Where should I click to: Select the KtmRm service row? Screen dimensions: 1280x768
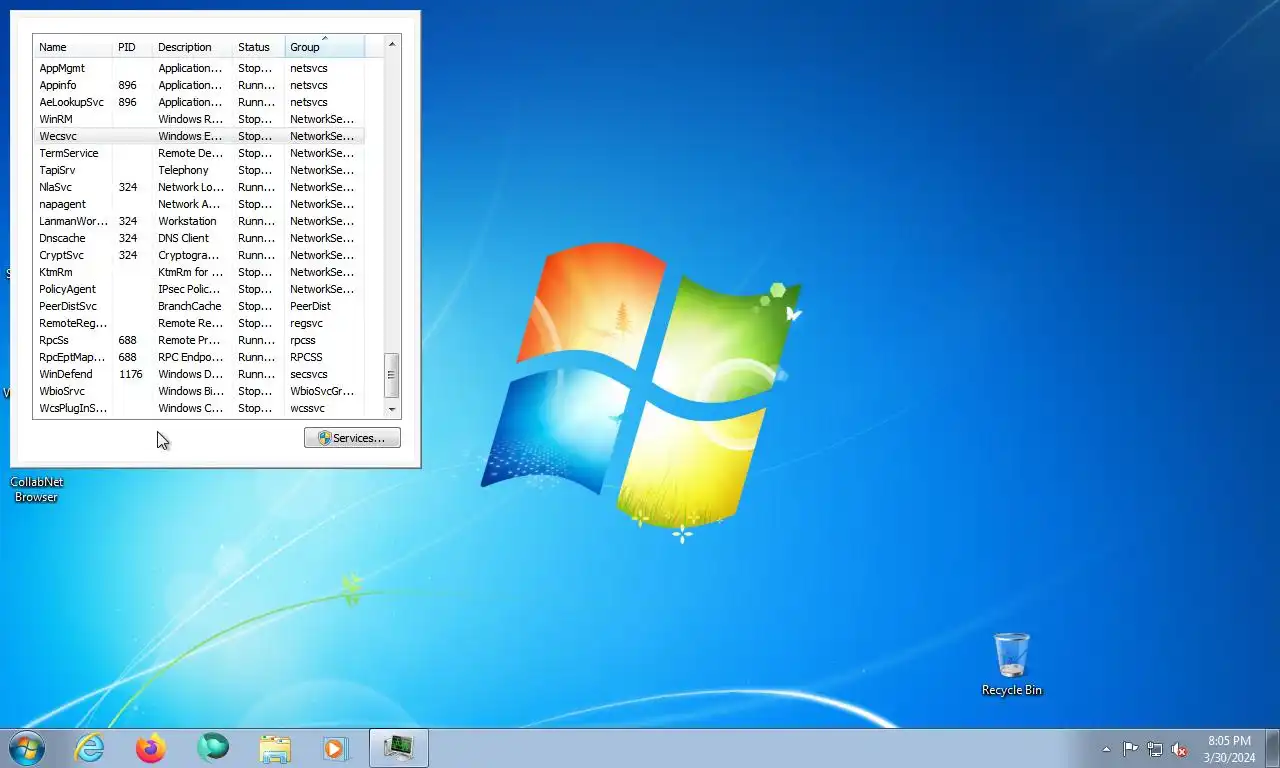pyautogui.click(x=199, y=272)
